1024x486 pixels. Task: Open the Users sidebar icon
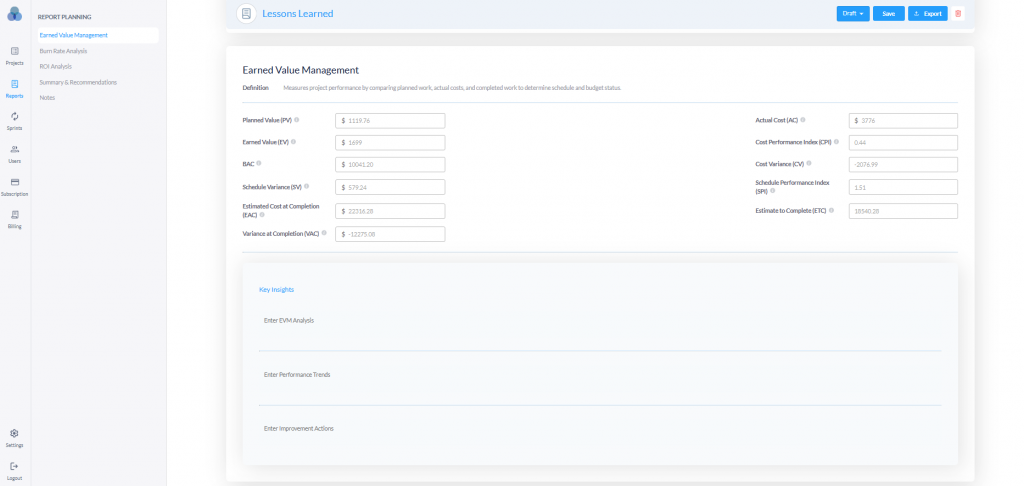(x=14, y=149)
